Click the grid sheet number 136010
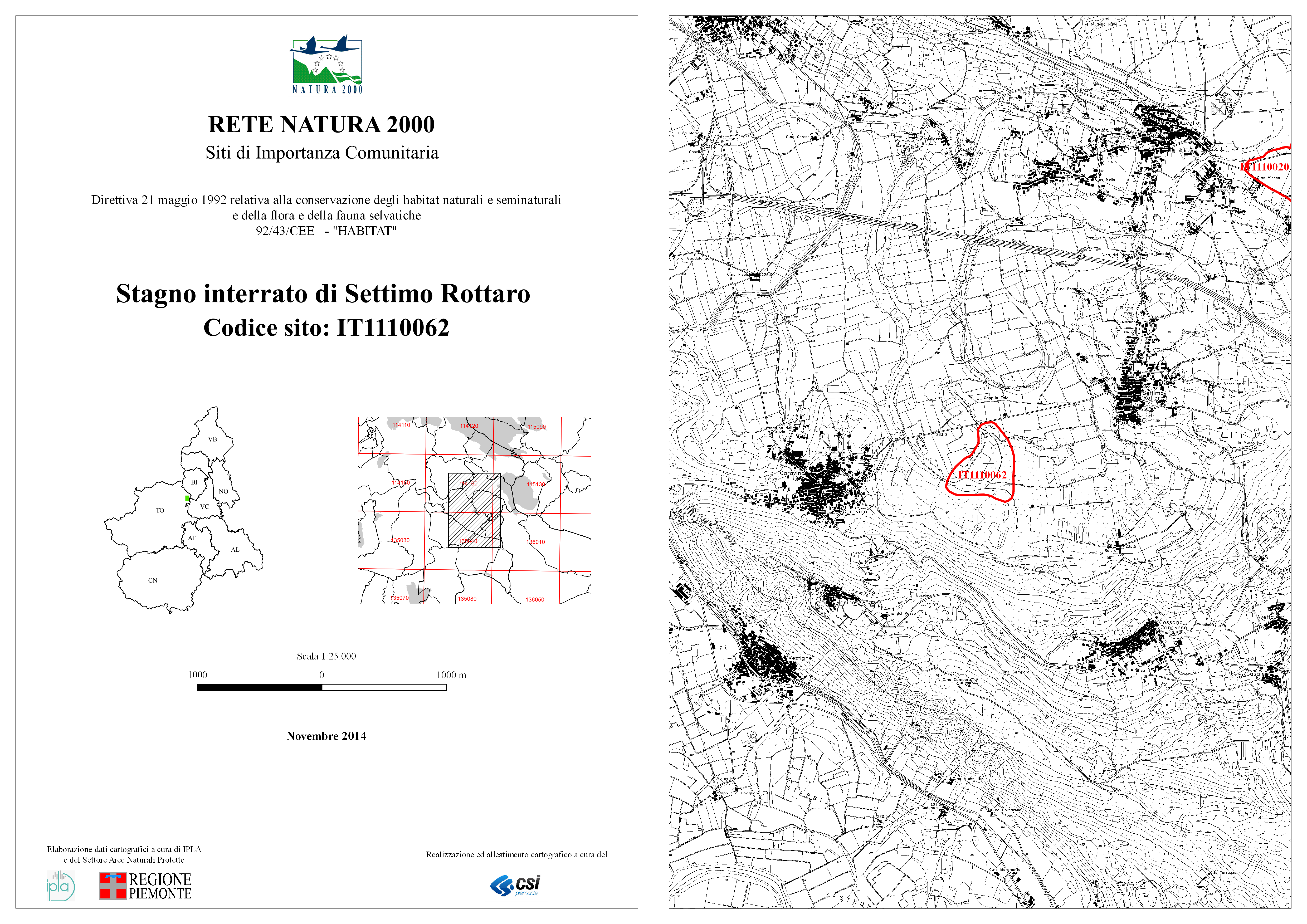 535,542
